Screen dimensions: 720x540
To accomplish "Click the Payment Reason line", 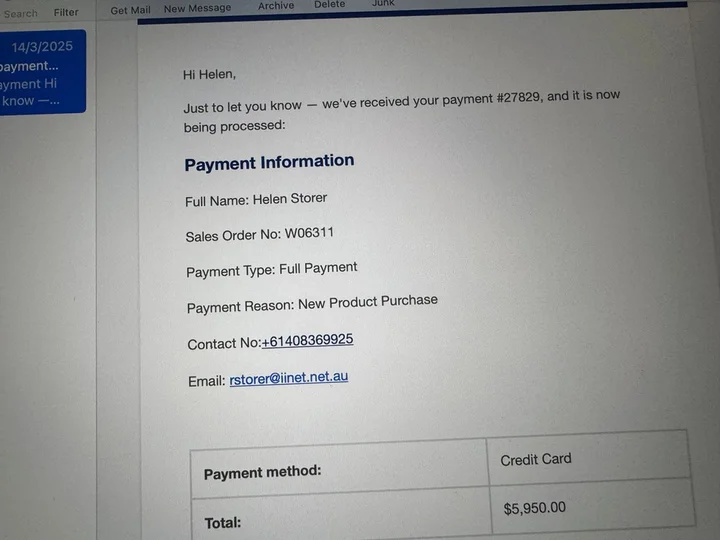I will (312, 304).
